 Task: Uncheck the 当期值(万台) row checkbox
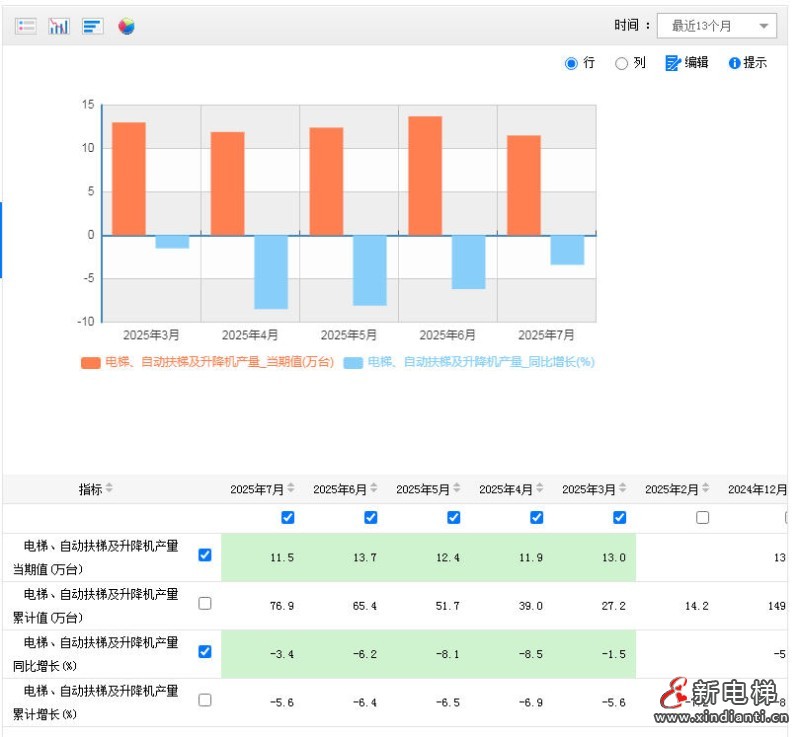pos(205,555)
